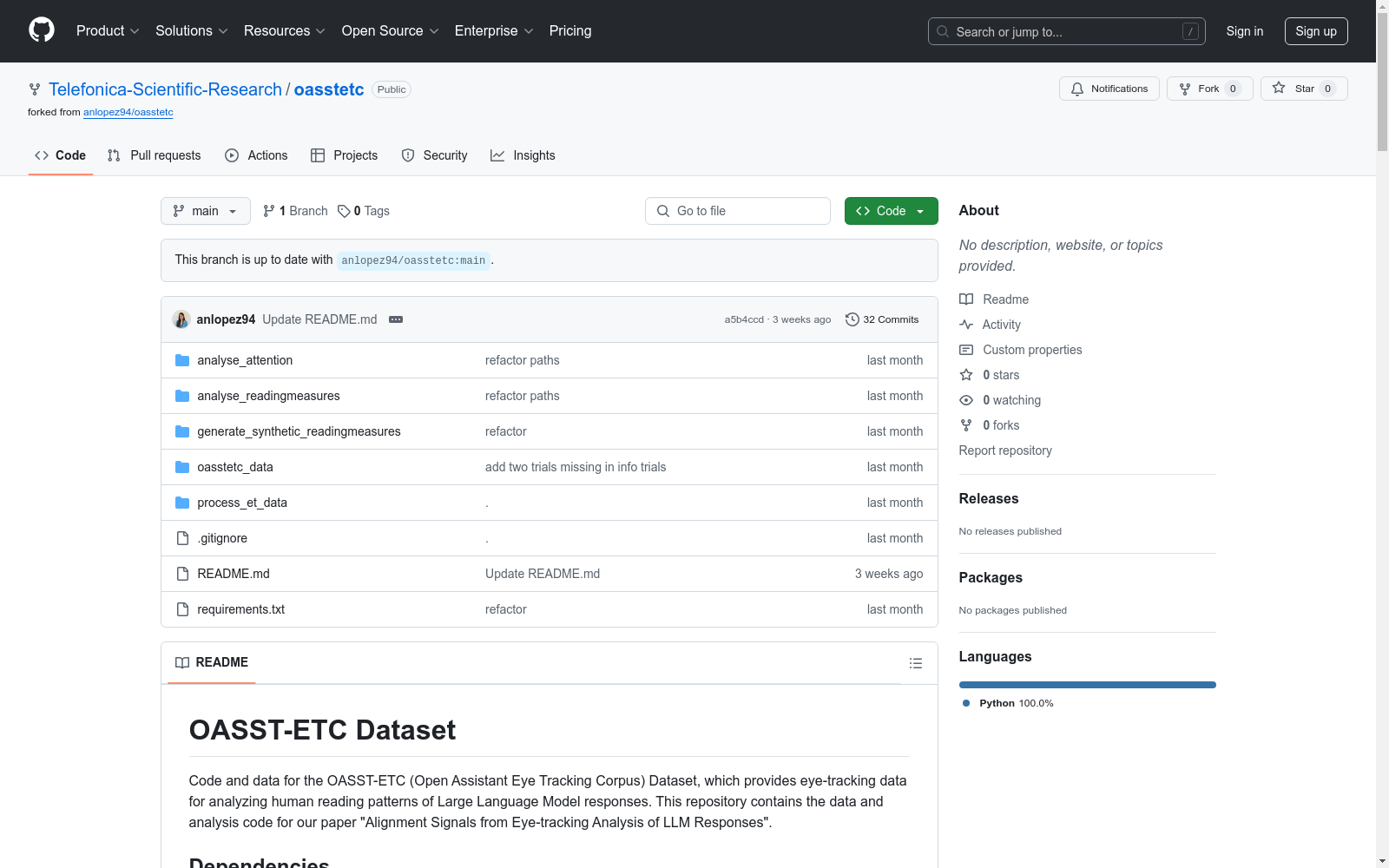This screenshot has width=1389, height=868.
Task: Click the requirements.txt file icon
Action: (x=182, y=609)
